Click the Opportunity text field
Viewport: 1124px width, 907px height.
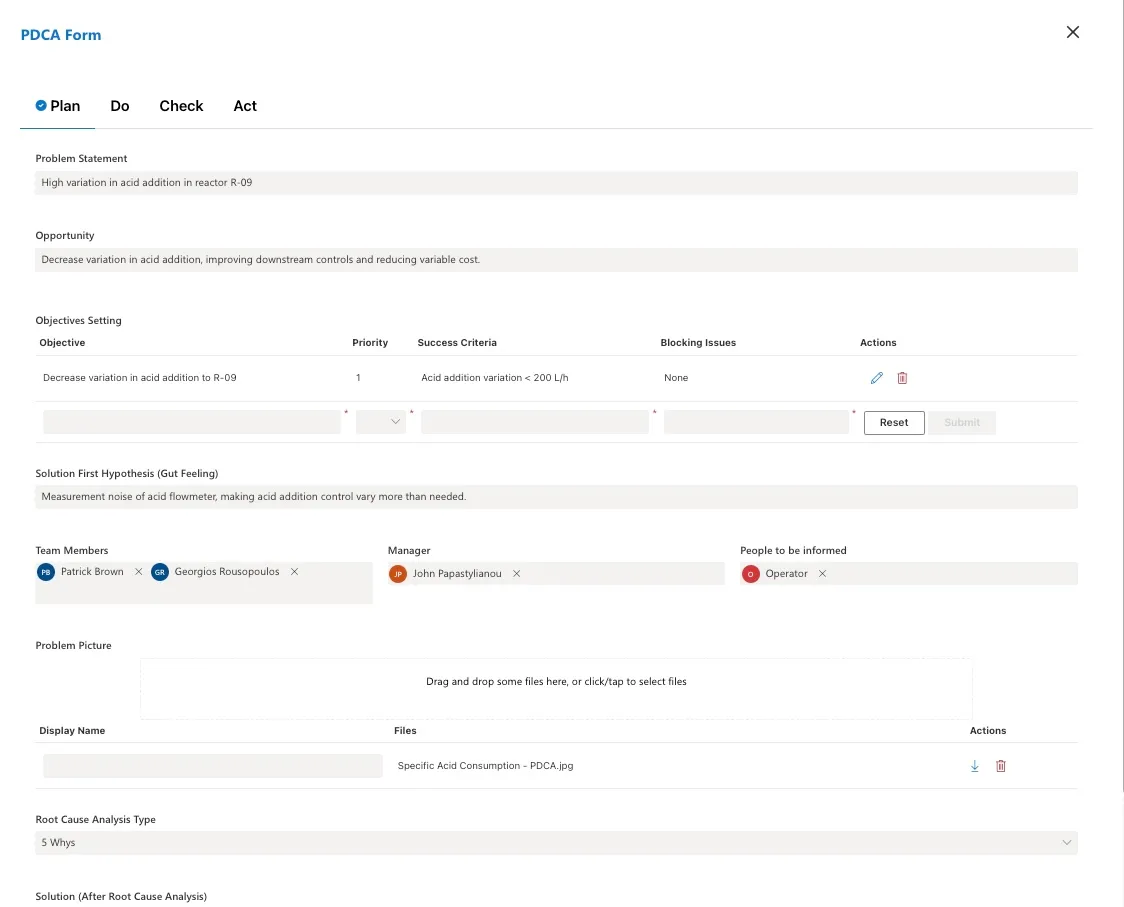point(556,260)
